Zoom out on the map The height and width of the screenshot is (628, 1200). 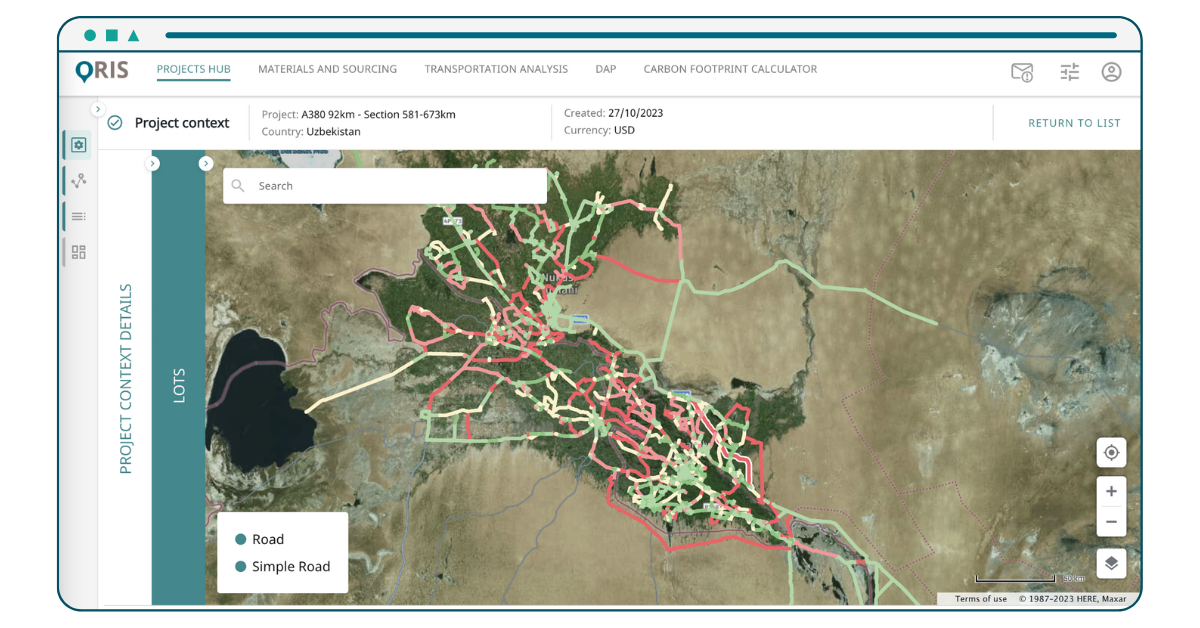(x=1111, y=521)
